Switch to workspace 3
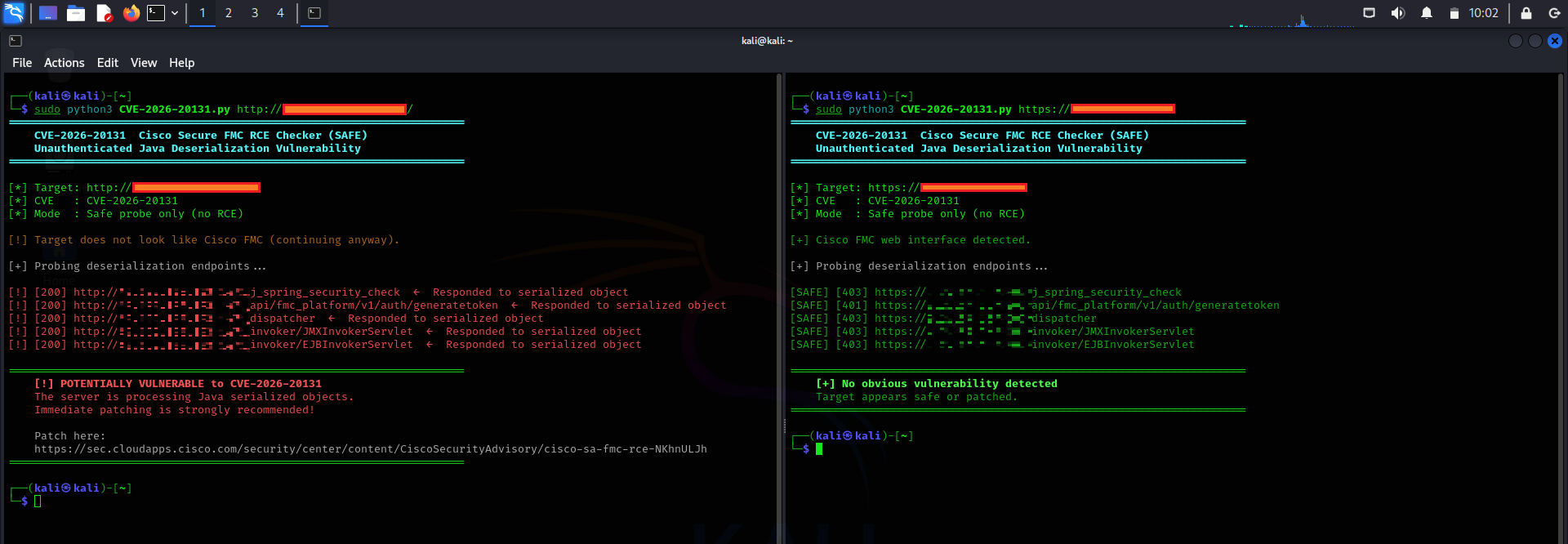Viewport: 1568px width, 544px height. (255, 13)
